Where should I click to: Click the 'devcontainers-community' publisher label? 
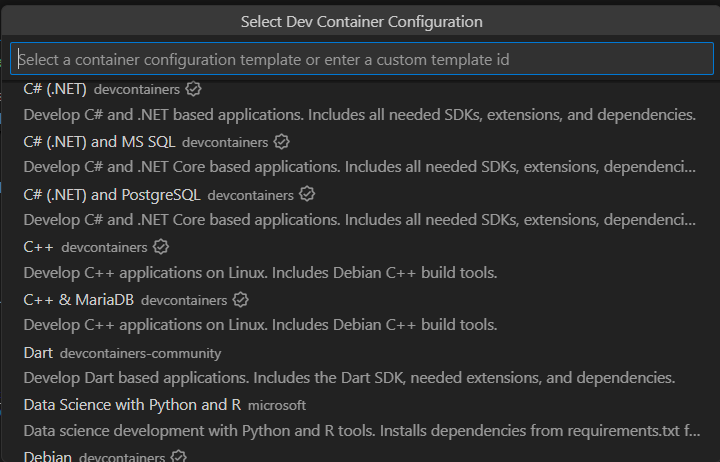pyautogui.click(x=141, y=353)
